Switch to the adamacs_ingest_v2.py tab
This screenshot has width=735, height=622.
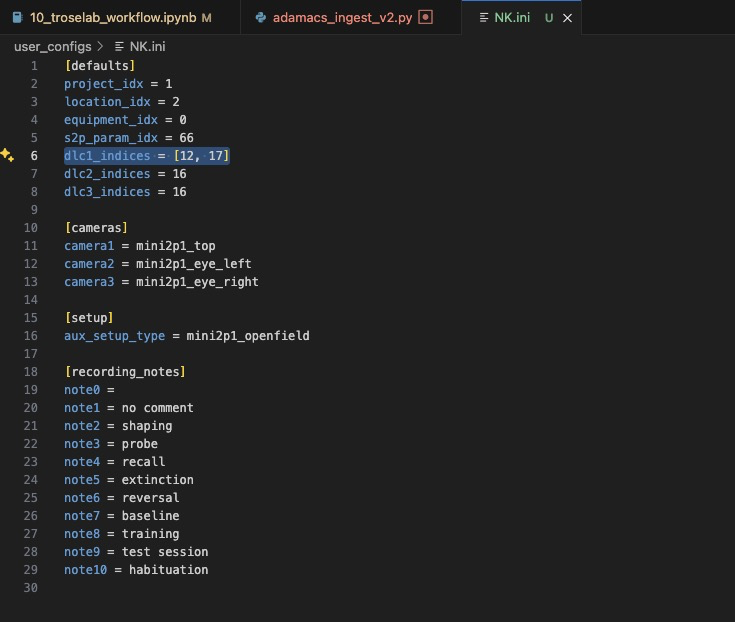pyautogui.click(x=343, y=18)
